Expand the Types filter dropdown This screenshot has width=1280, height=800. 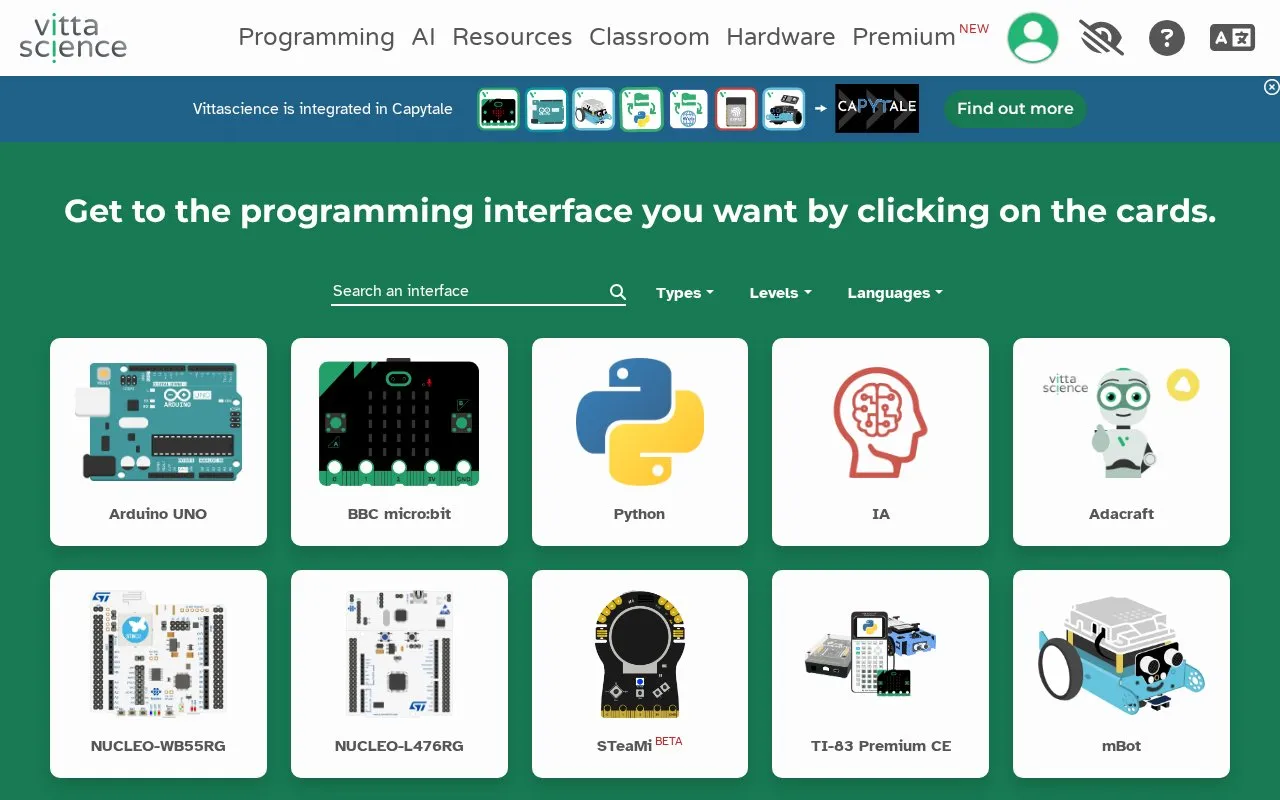[685, 293]
